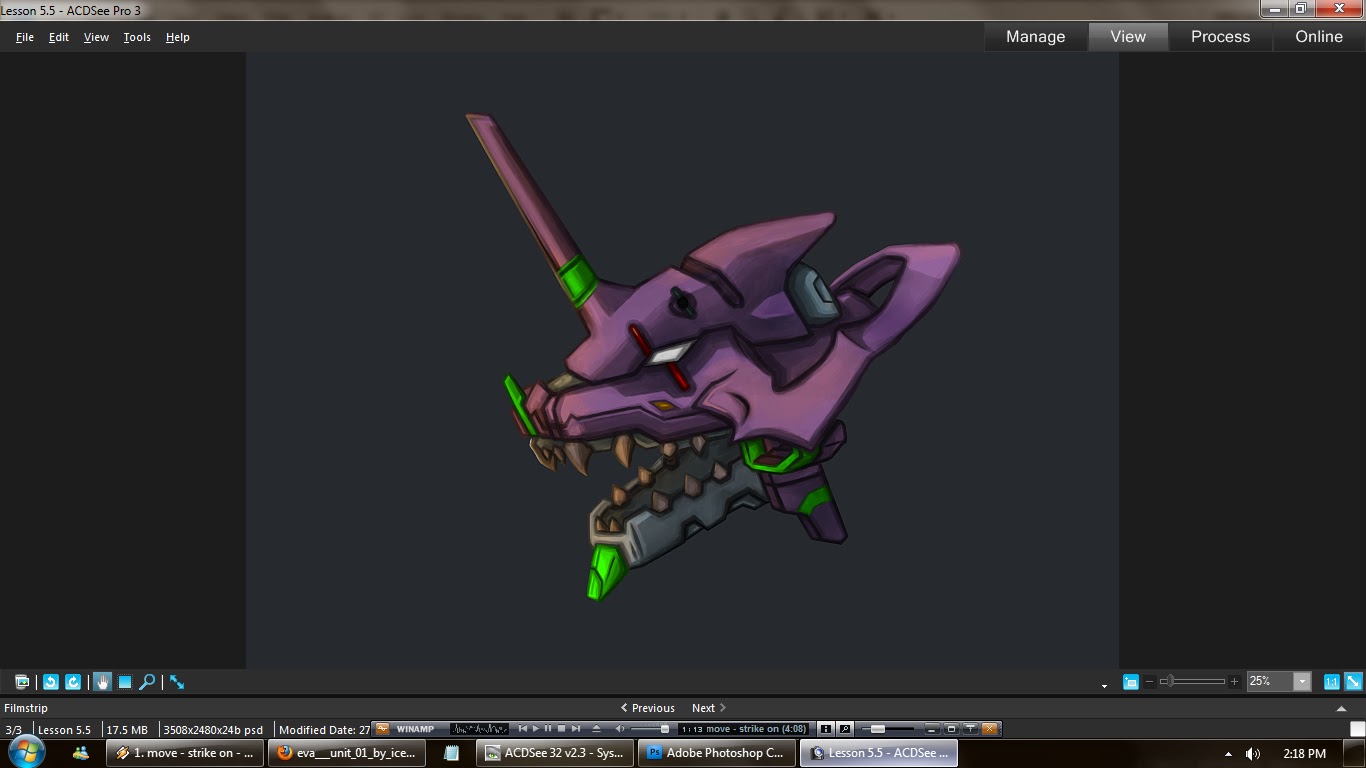Click '17.5 MB' in status bar
This screenshot has height=768, width=1366.
pos(127,730)
